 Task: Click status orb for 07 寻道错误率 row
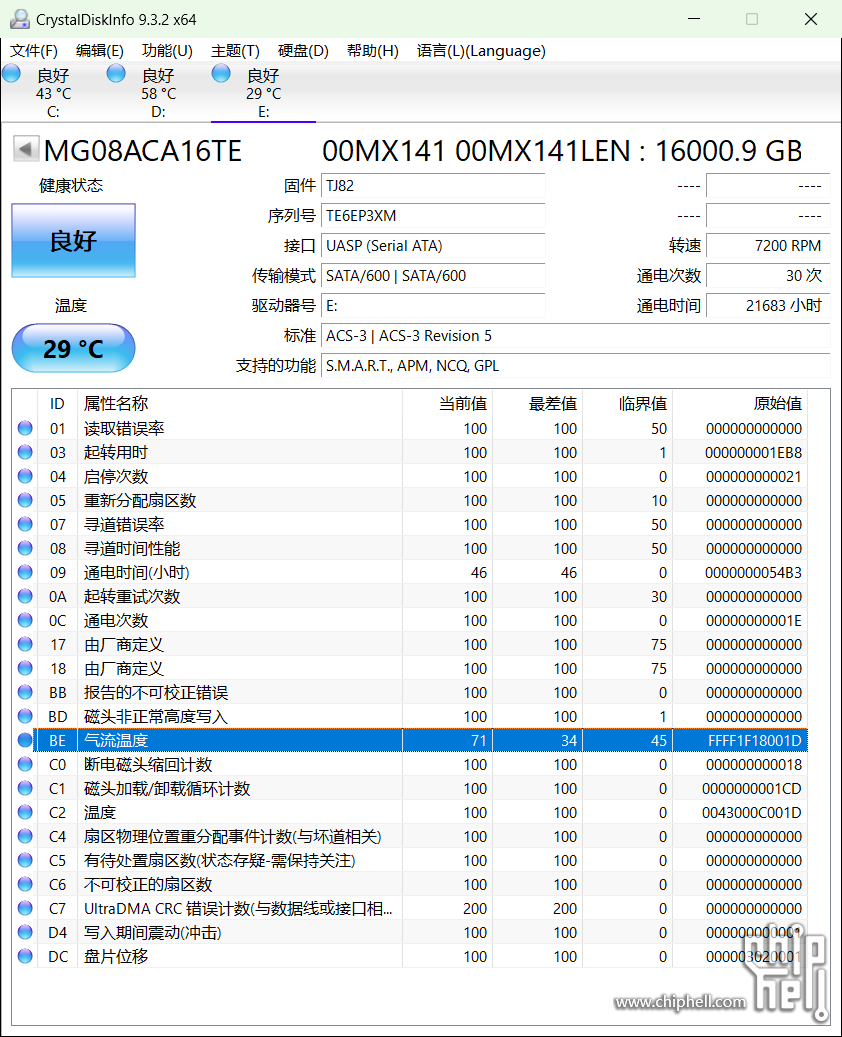point(25,524)
